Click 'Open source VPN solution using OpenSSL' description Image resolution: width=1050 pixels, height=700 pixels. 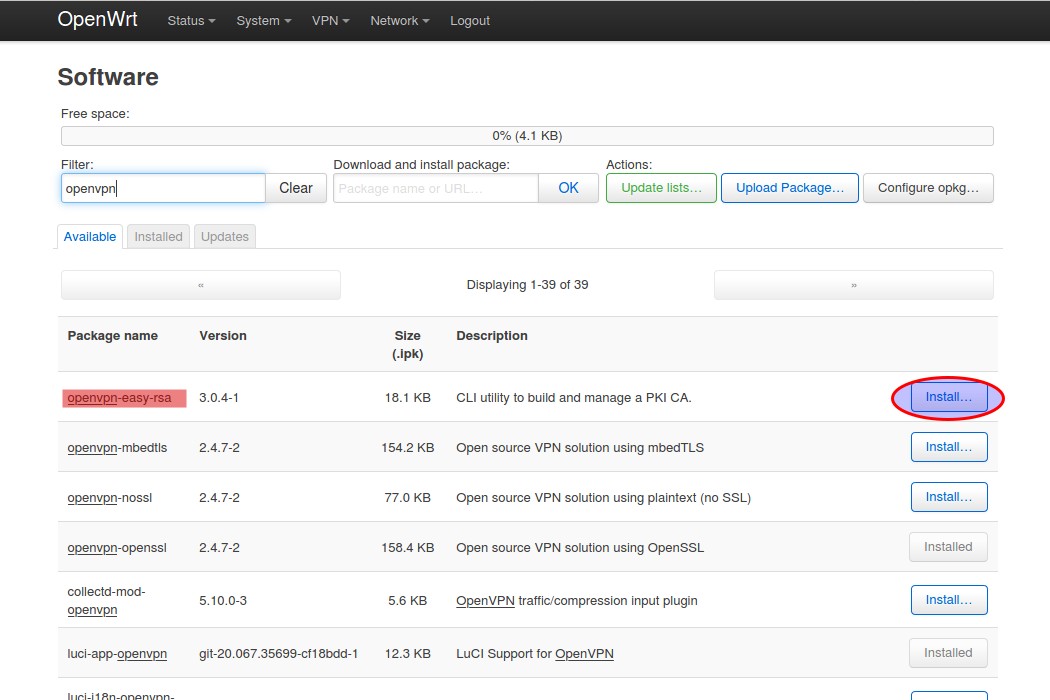pyautogui.click(x=580, y=548)
